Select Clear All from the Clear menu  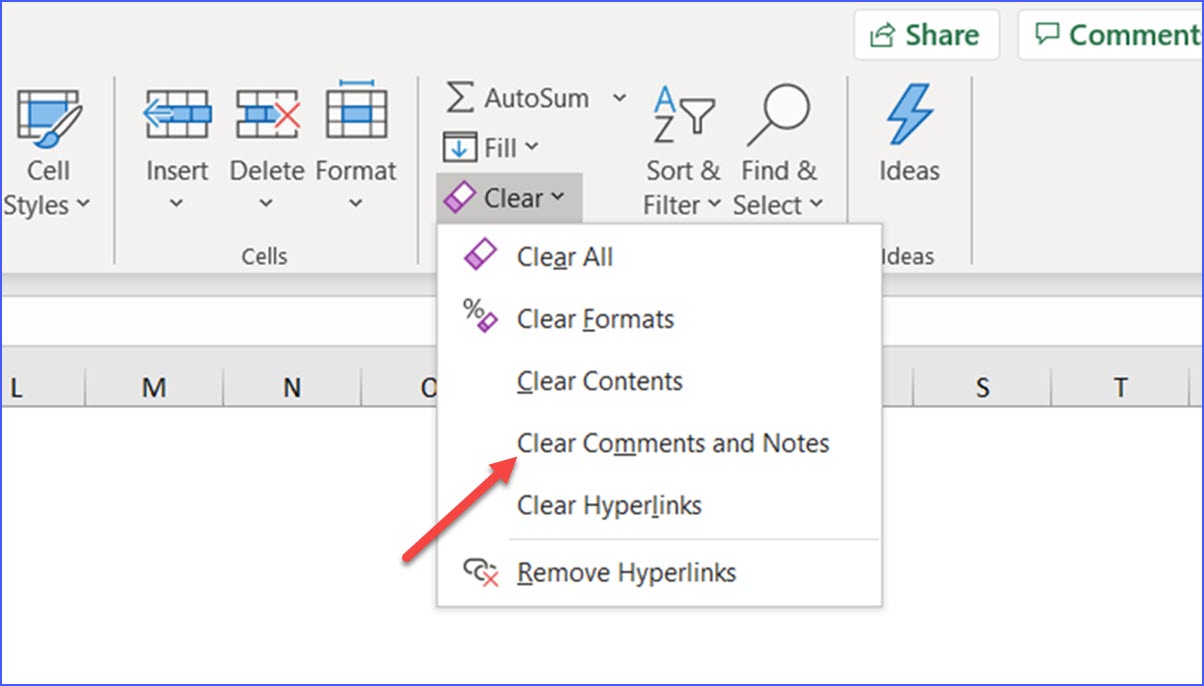coord(564,256)
